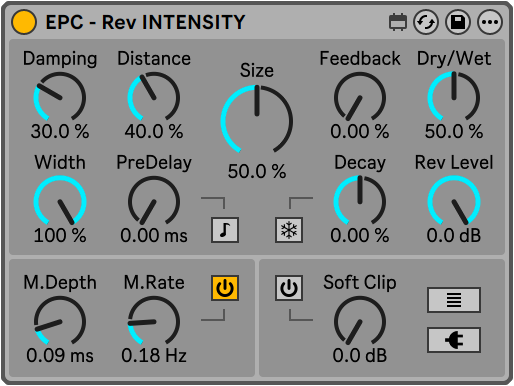Click the plug connector icon button

pos(454,340)
